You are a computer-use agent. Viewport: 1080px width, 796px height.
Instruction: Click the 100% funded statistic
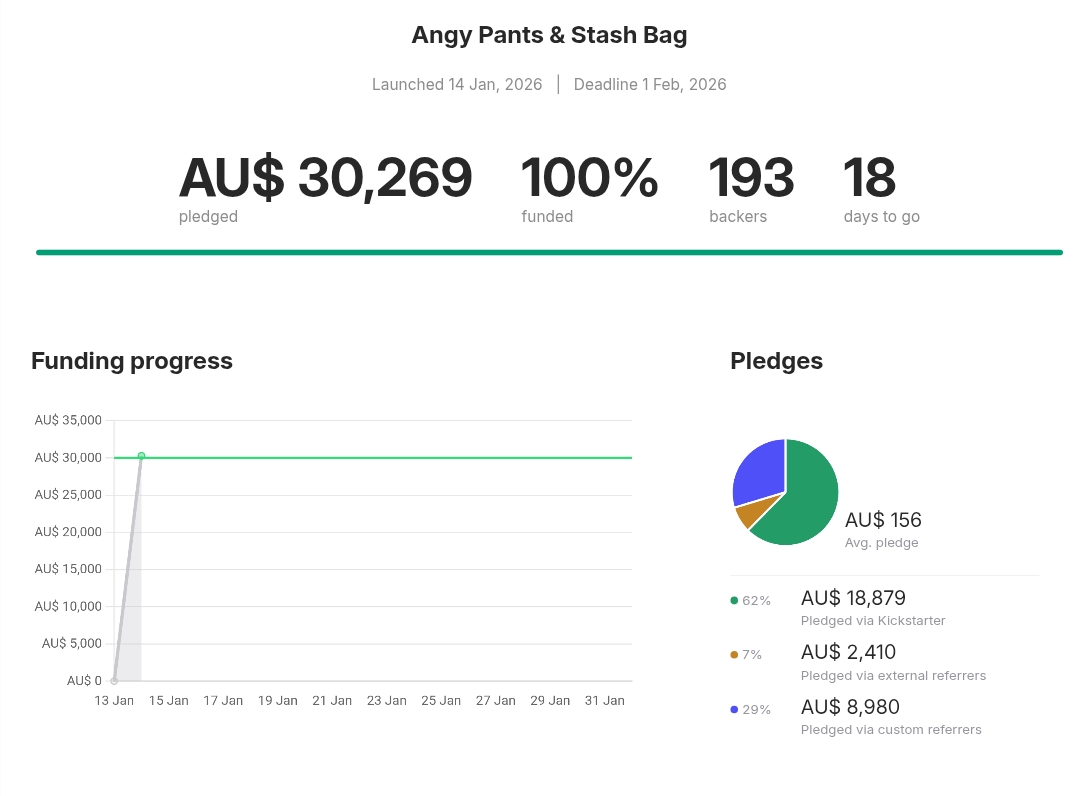point(589,178)
